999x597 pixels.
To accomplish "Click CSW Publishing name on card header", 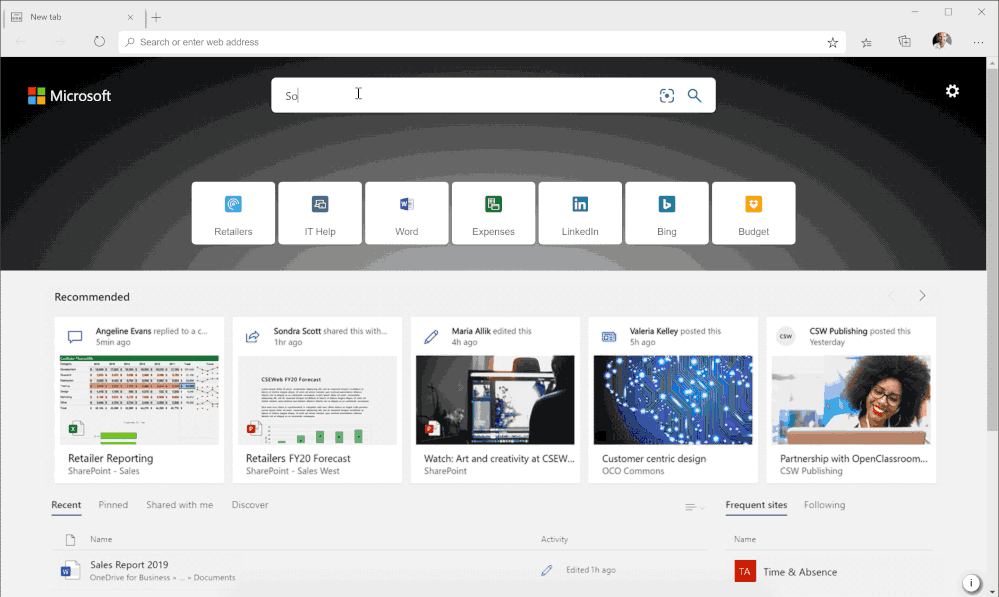I will pyautogui.click(x=838, y=331).
